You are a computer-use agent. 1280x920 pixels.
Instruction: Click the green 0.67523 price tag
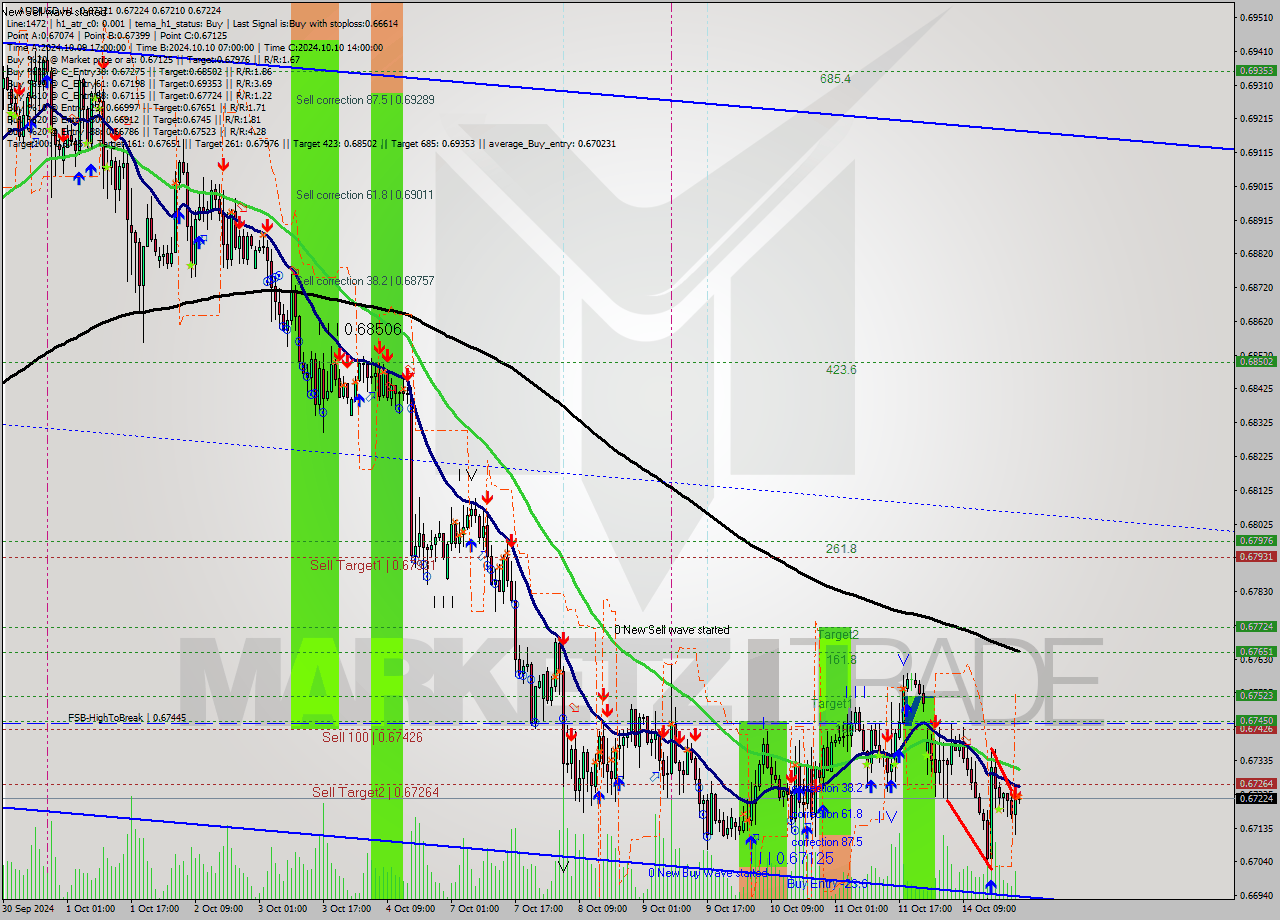click(x=1256, y=695)
